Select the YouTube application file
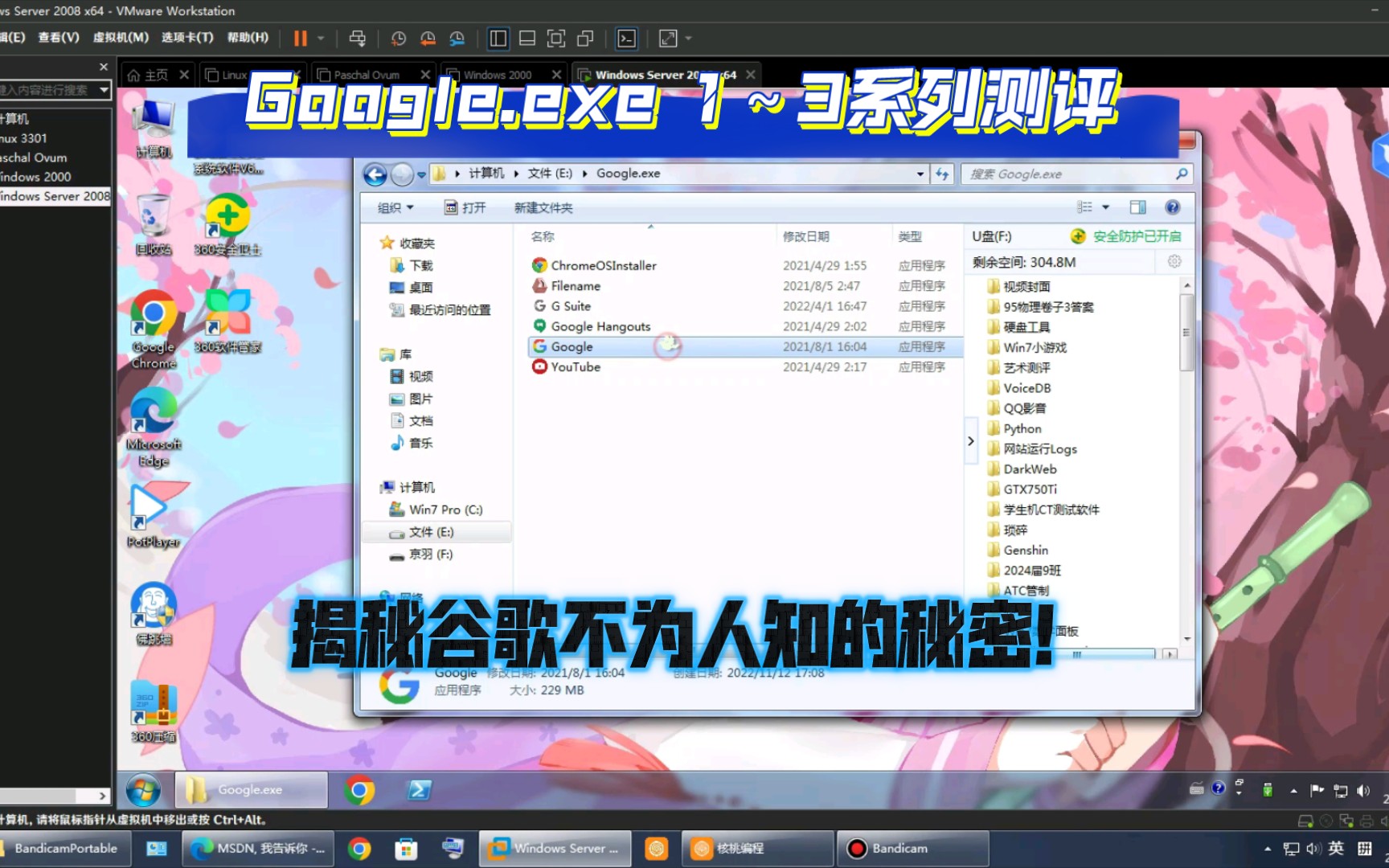Screen dimensions: 1389x868 tap(576, 366)
